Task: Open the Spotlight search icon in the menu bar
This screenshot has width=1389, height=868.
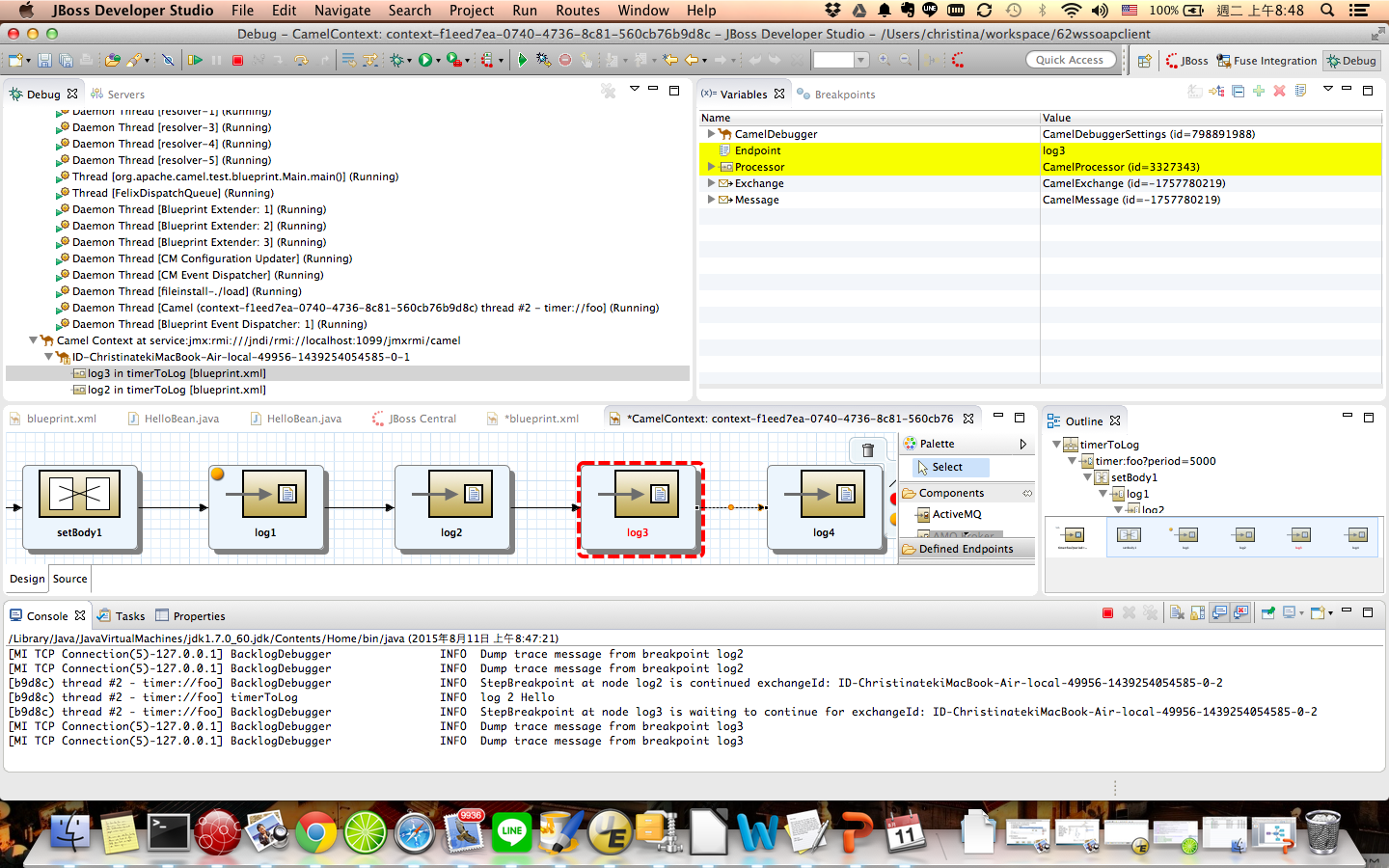Action: click(1327, 11)
